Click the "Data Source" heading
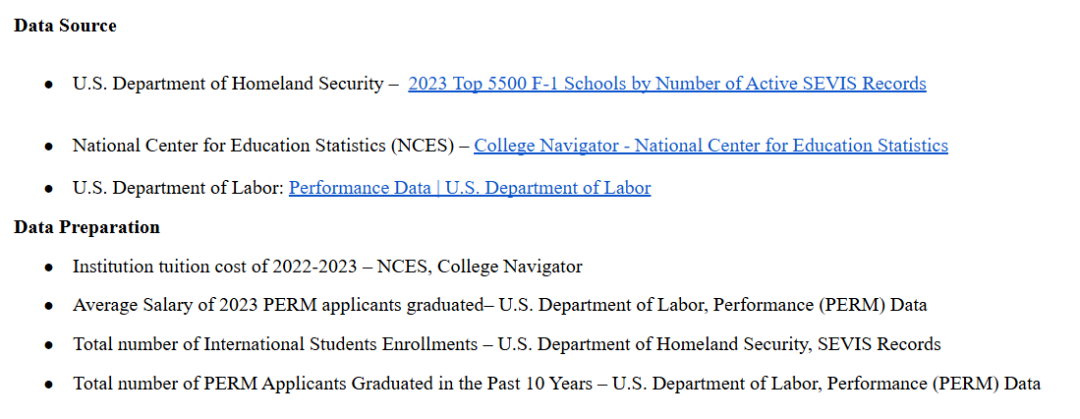Image resolution: width=1080 pixels, height=419 pixels. pos(65,26)
